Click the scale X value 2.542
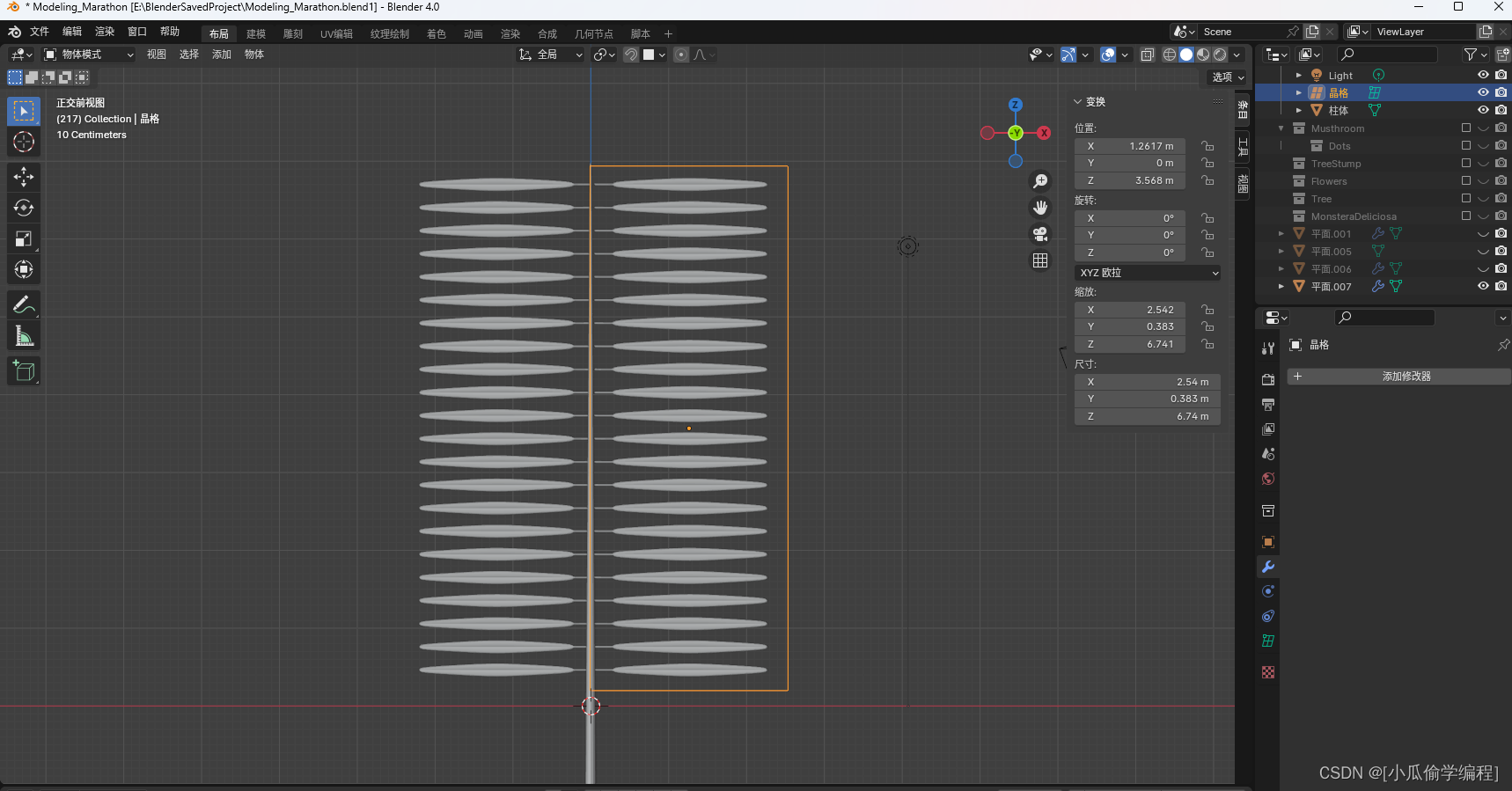 point(1130,310)
